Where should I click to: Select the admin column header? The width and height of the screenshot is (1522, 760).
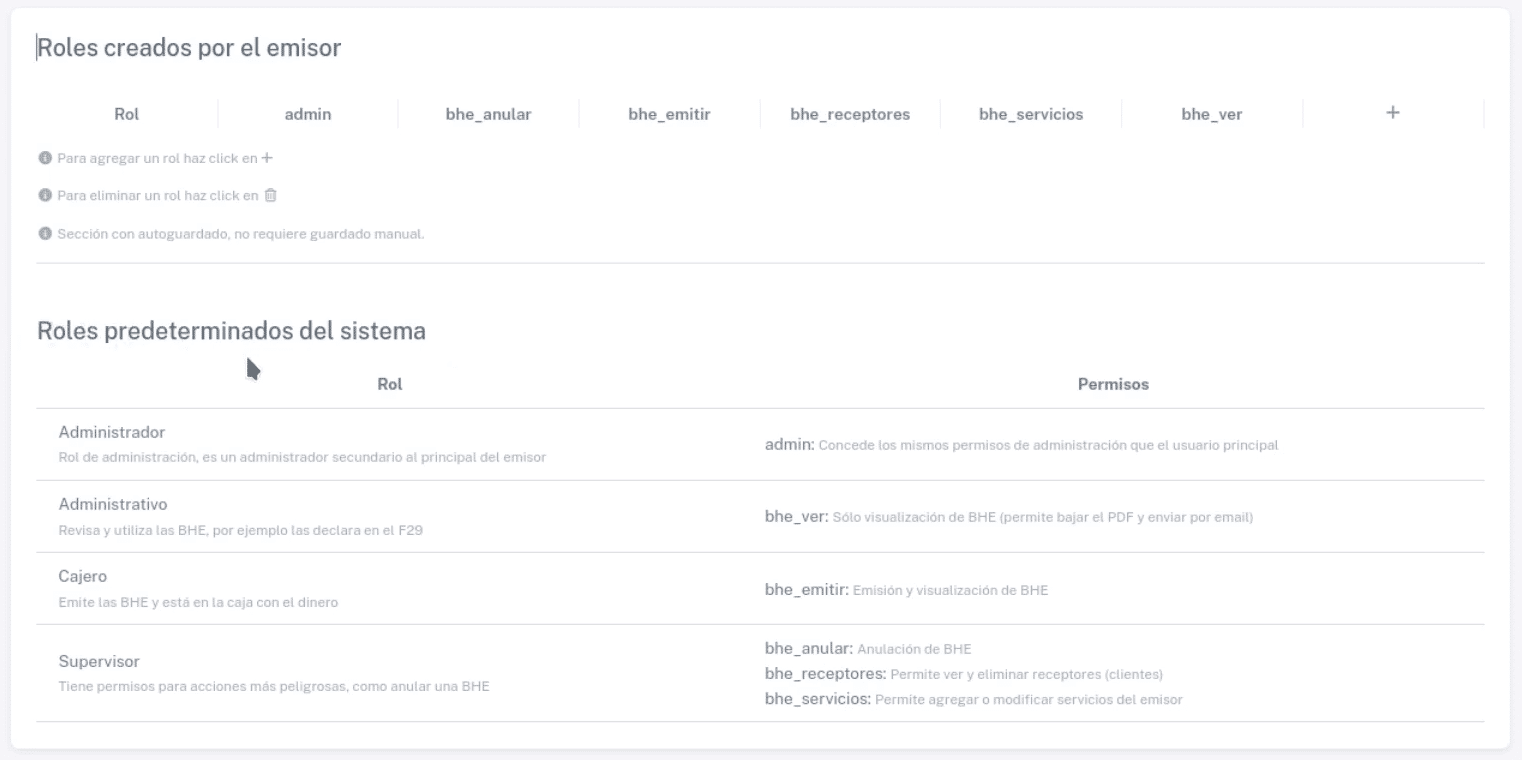tap(308, 114)
